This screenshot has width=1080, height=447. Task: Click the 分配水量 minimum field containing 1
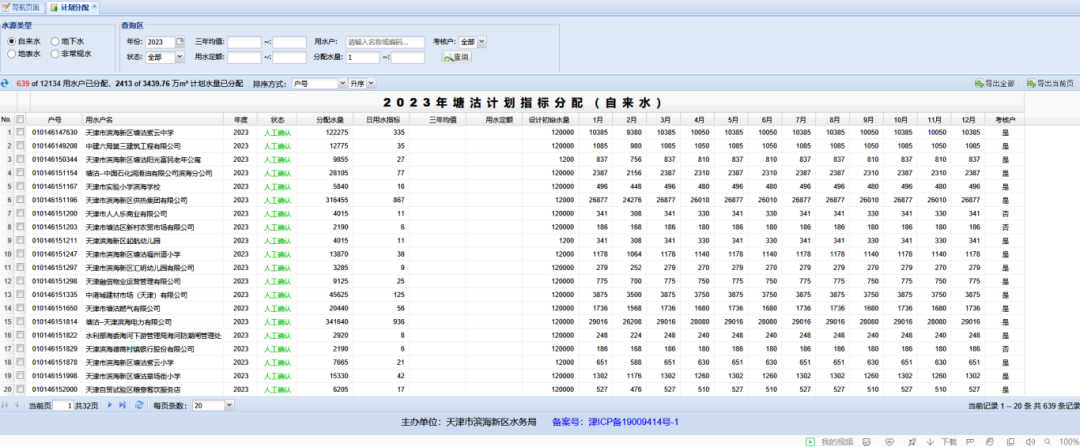point(363,57)
